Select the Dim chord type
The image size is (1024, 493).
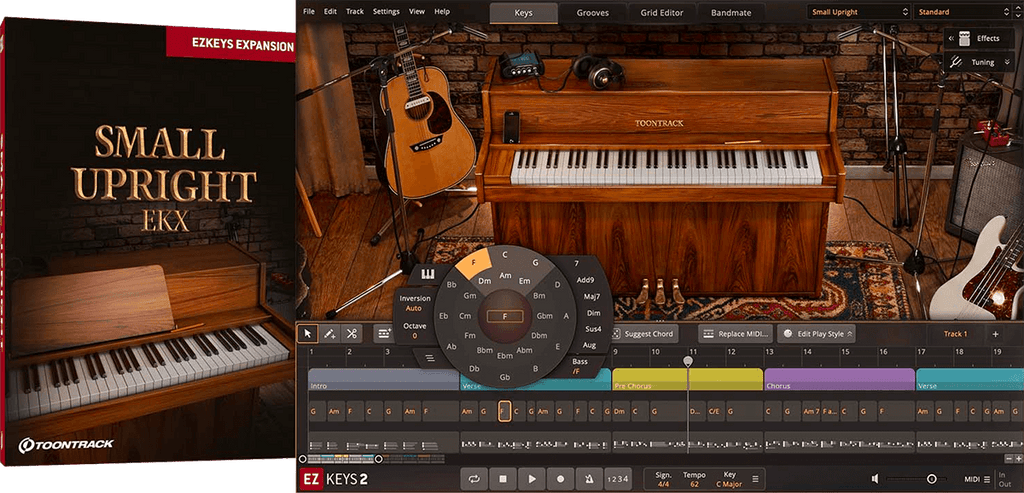pos(594,313)
